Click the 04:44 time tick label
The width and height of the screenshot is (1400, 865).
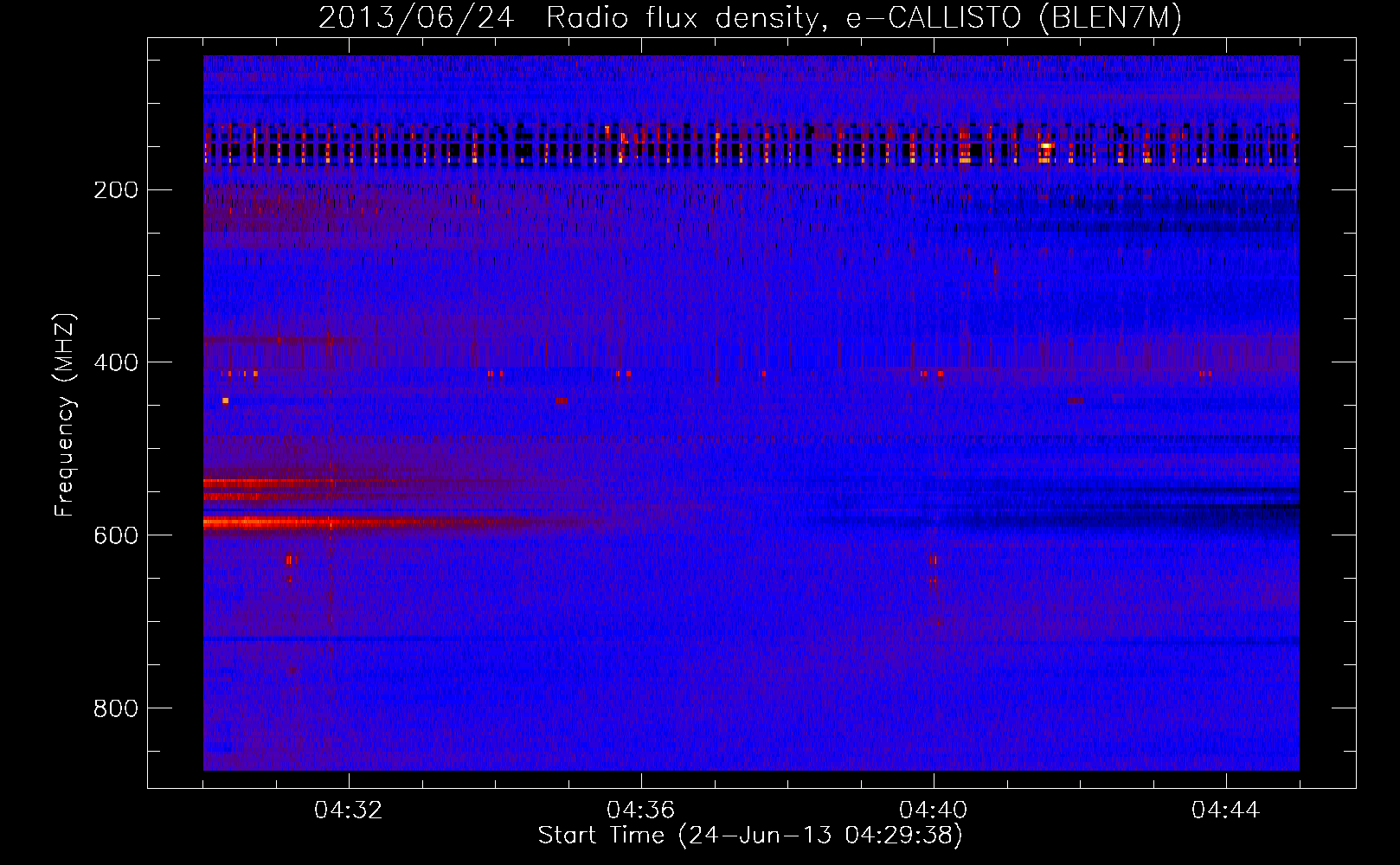point(1226,811)
